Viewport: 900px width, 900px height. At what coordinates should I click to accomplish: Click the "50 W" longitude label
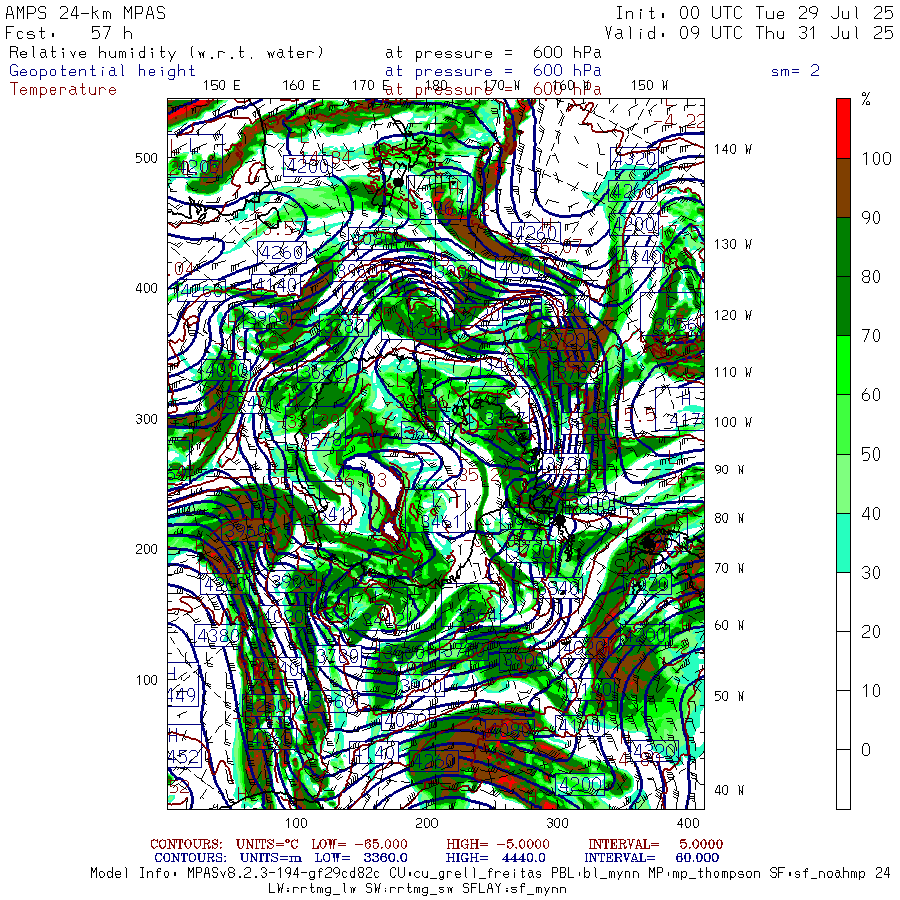click(729, 696)
